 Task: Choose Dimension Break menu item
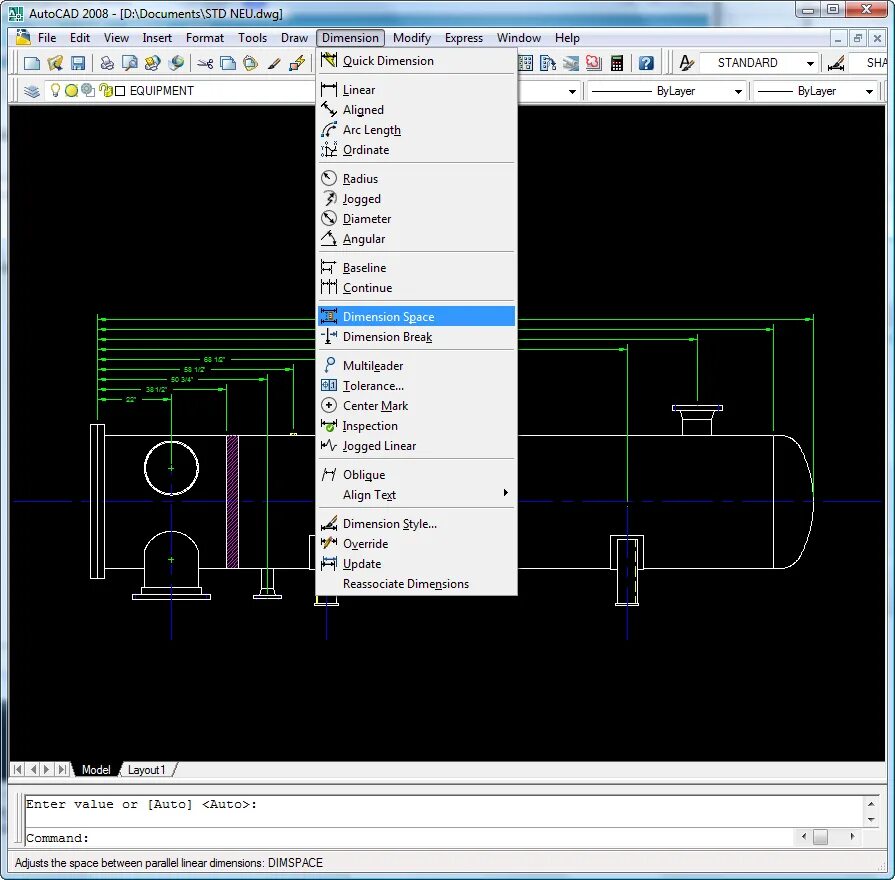pyautogui.click(x=417, y=337)
